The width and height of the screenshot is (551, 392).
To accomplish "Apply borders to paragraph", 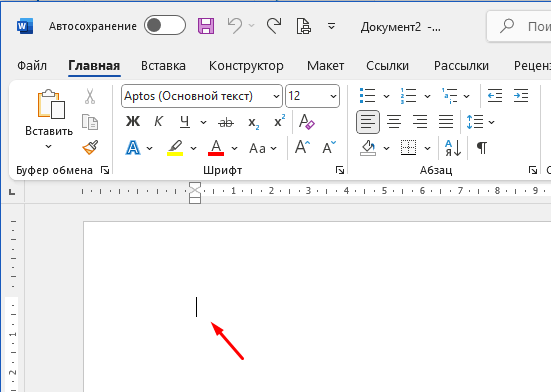I will [408, 148].
